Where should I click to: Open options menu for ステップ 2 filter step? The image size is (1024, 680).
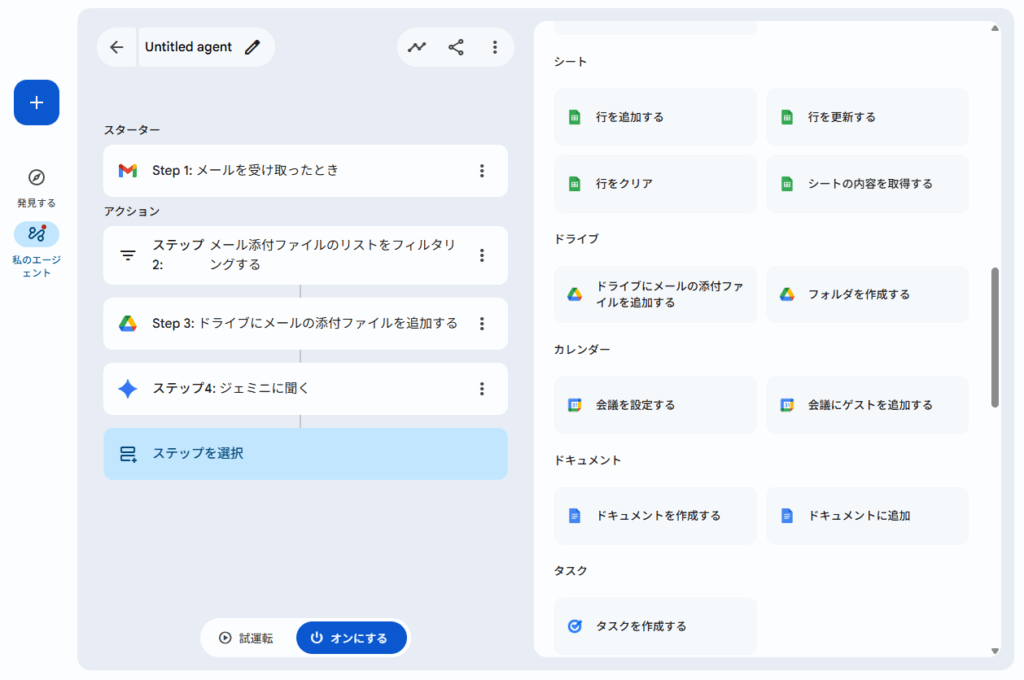[481, 255]
